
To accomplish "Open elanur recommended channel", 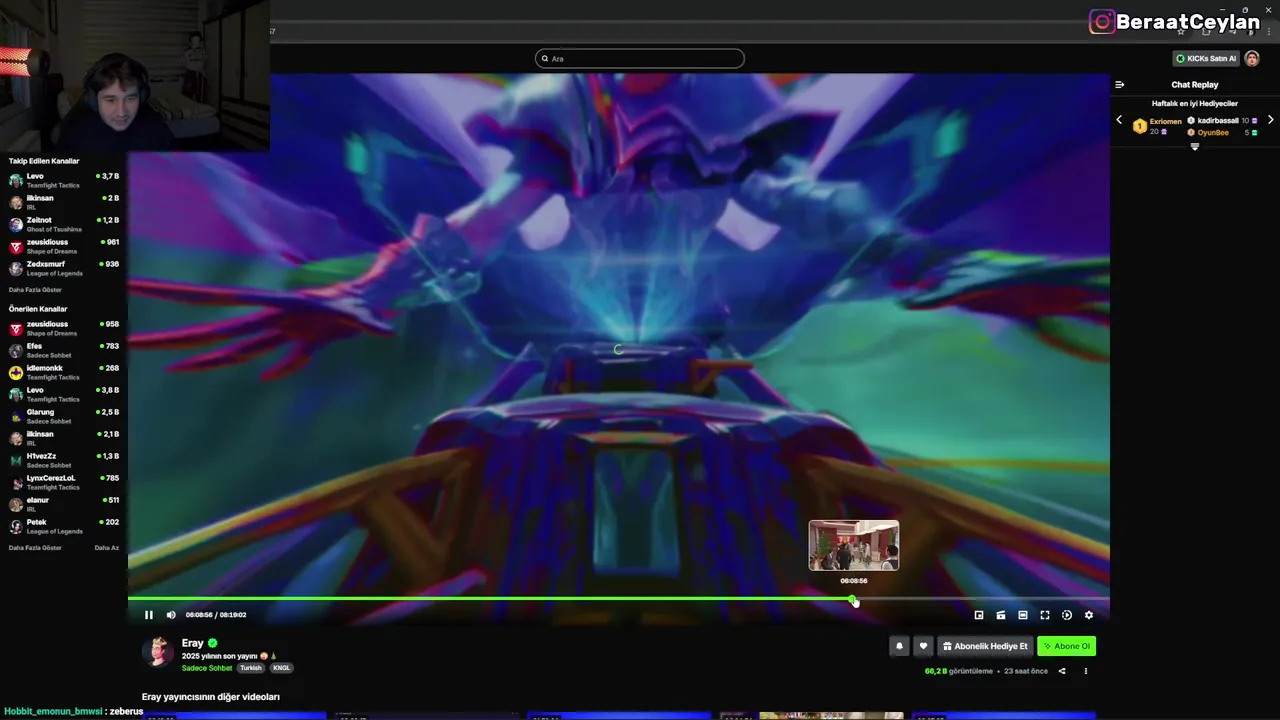I will [64, 504].
